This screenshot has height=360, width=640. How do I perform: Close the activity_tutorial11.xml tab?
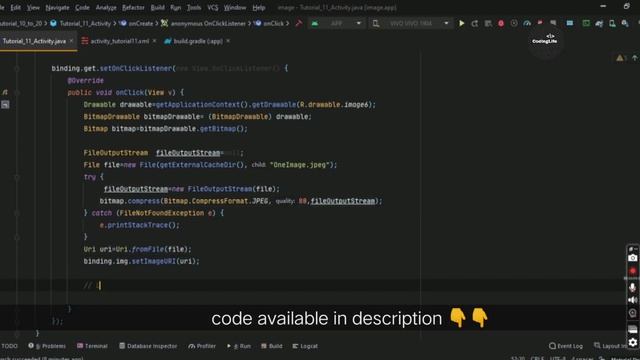[154, 41]
